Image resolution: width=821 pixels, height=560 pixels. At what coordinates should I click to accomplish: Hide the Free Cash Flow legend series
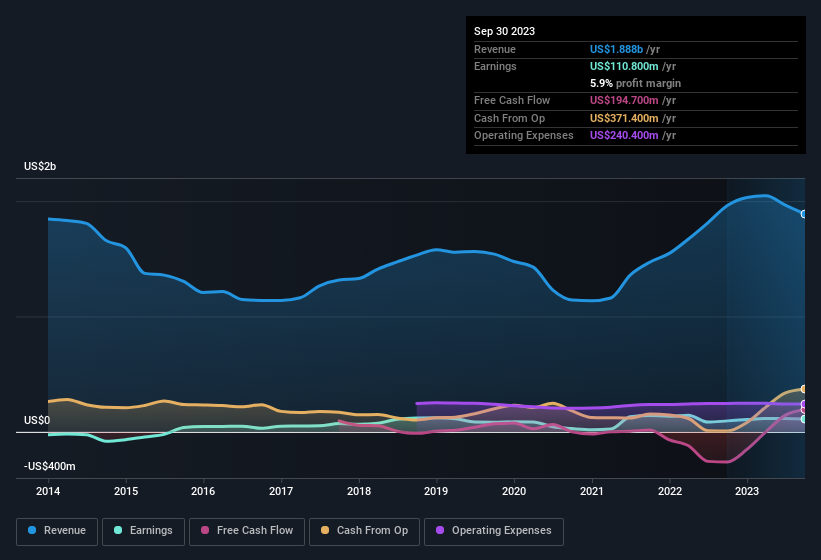click(x=246, y=530)
